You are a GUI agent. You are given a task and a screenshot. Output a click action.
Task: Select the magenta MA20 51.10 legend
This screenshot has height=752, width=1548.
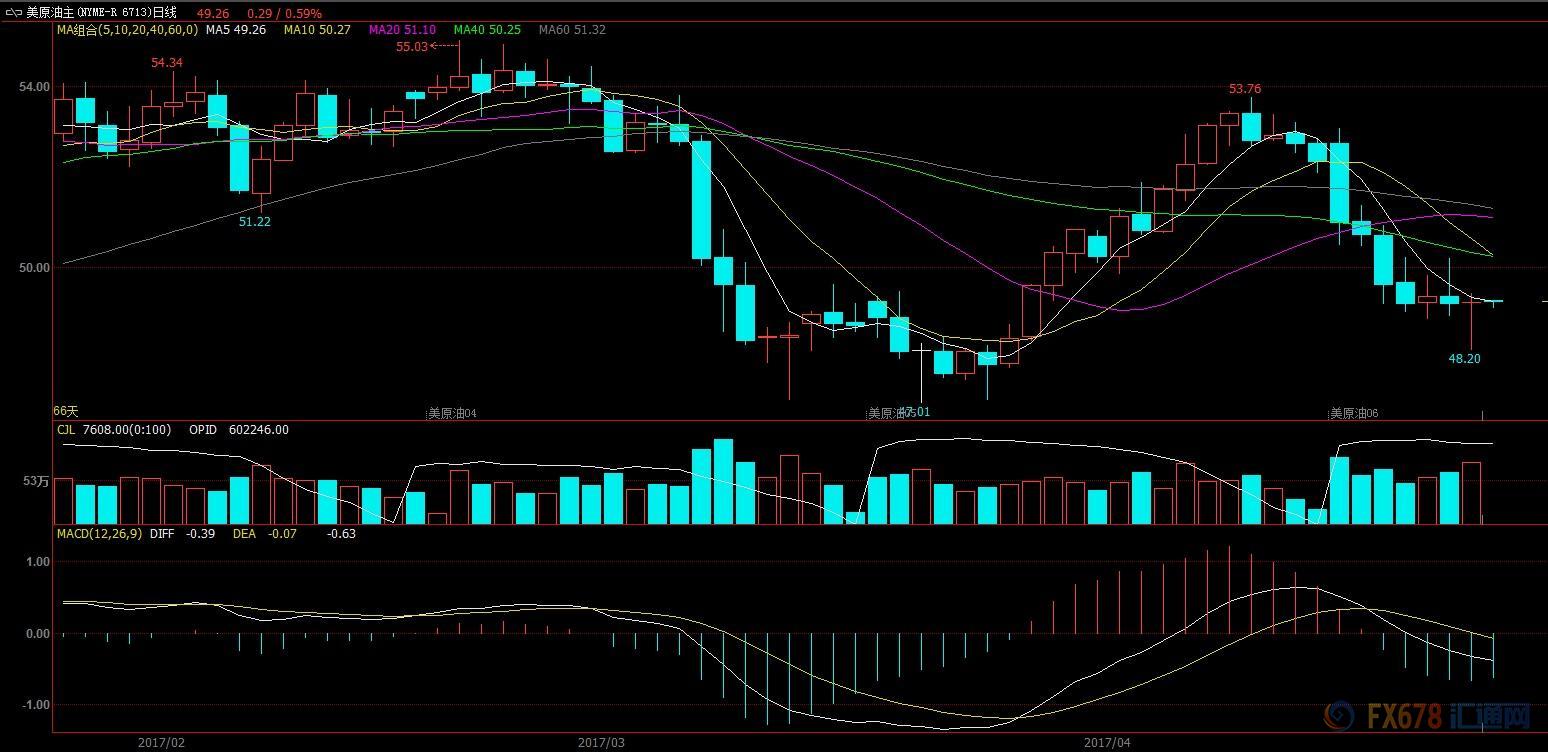point(402,30)
